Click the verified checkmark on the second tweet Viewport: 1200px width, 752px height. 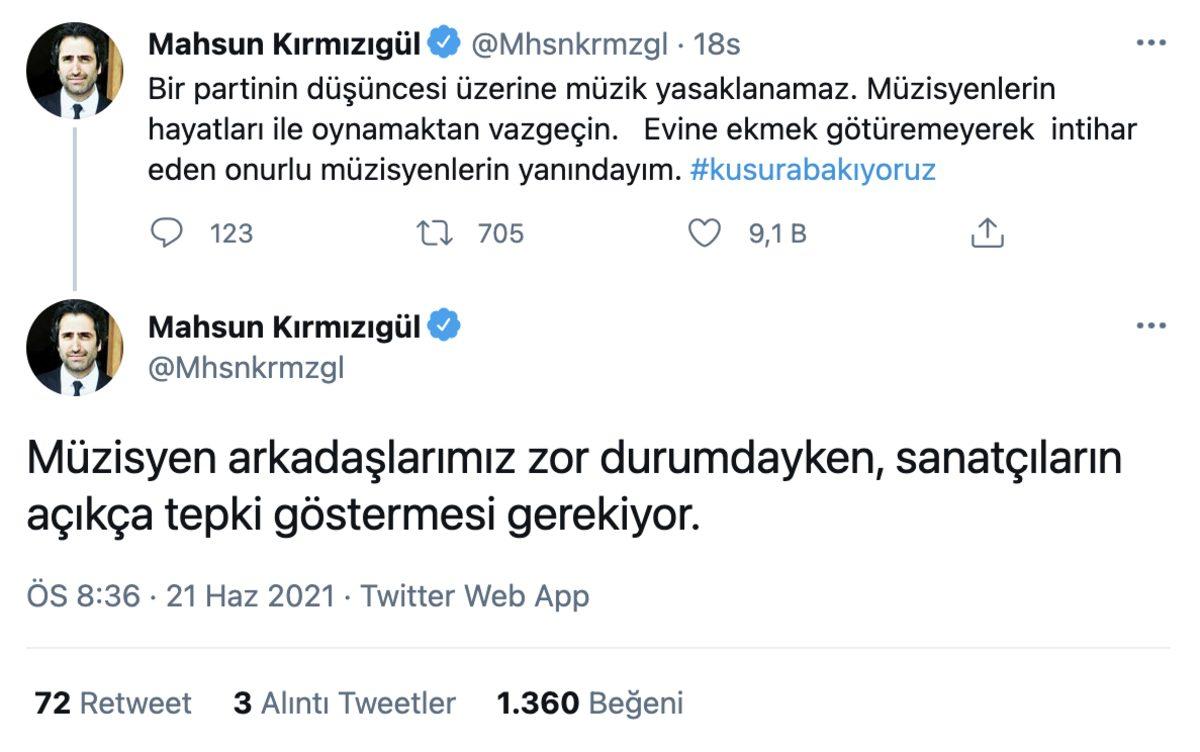pyautogui.click(x=442, y=327)
